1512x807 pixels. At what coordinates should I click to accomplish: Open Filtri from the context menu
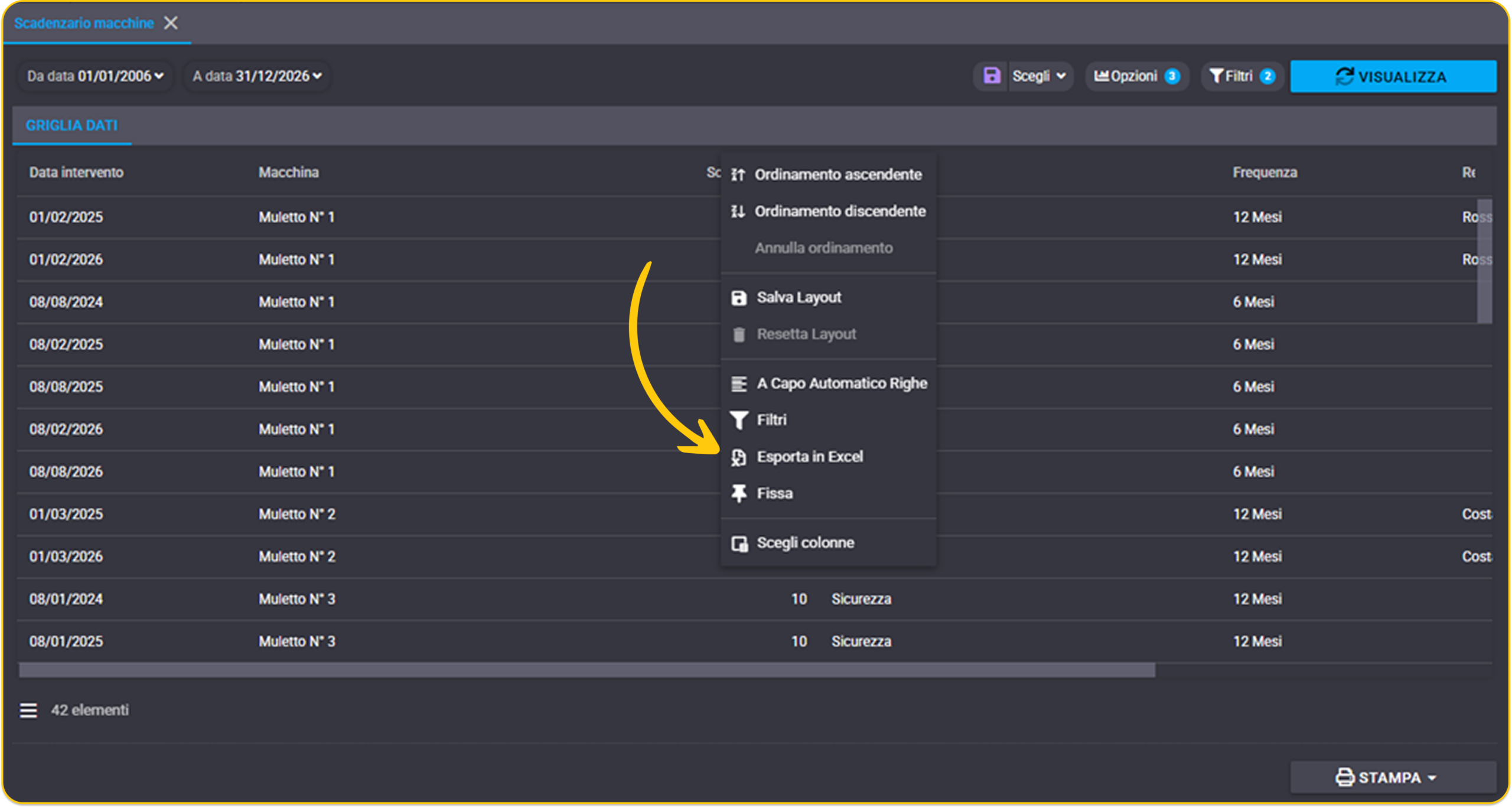828,421
